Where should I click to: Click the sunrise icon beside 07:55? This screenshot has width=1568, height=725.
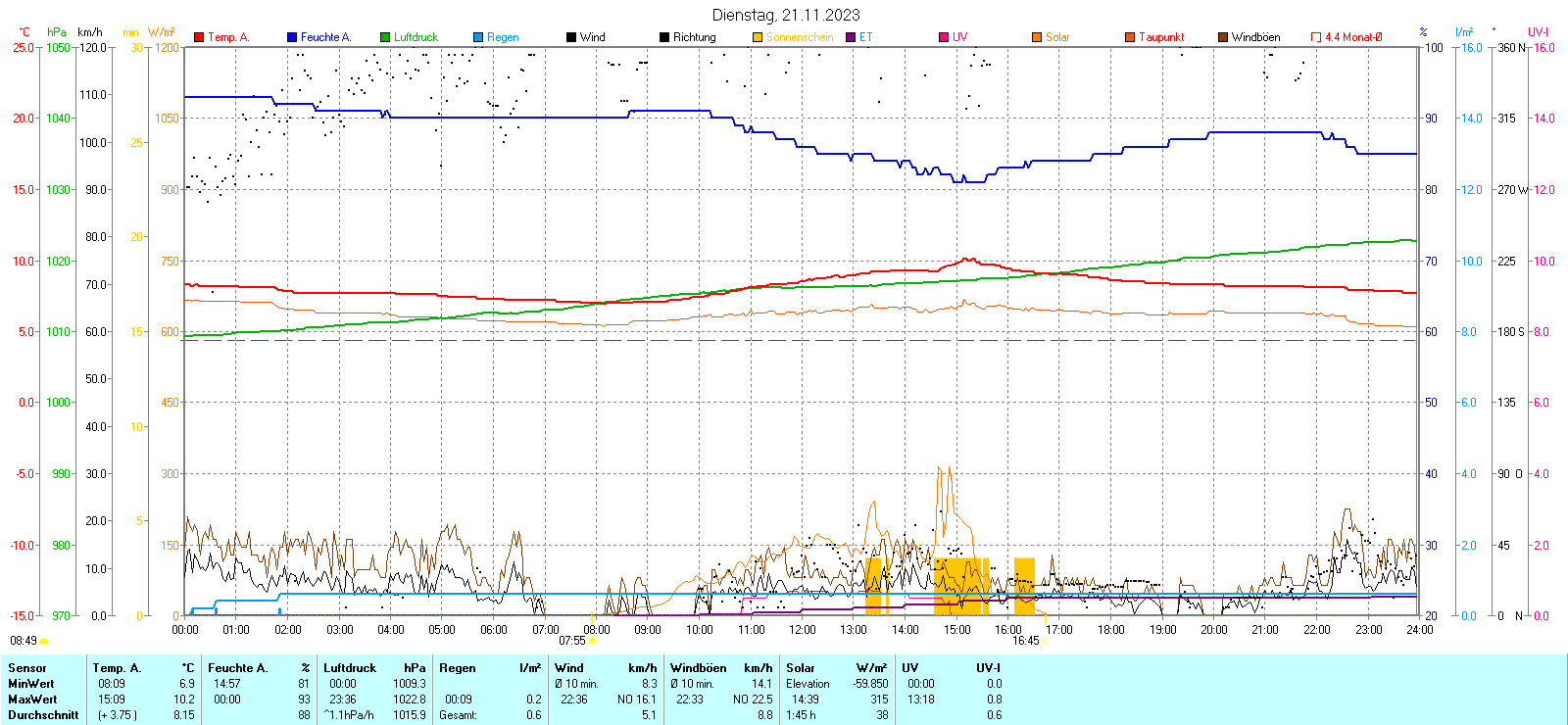click(x=592, y=641)
